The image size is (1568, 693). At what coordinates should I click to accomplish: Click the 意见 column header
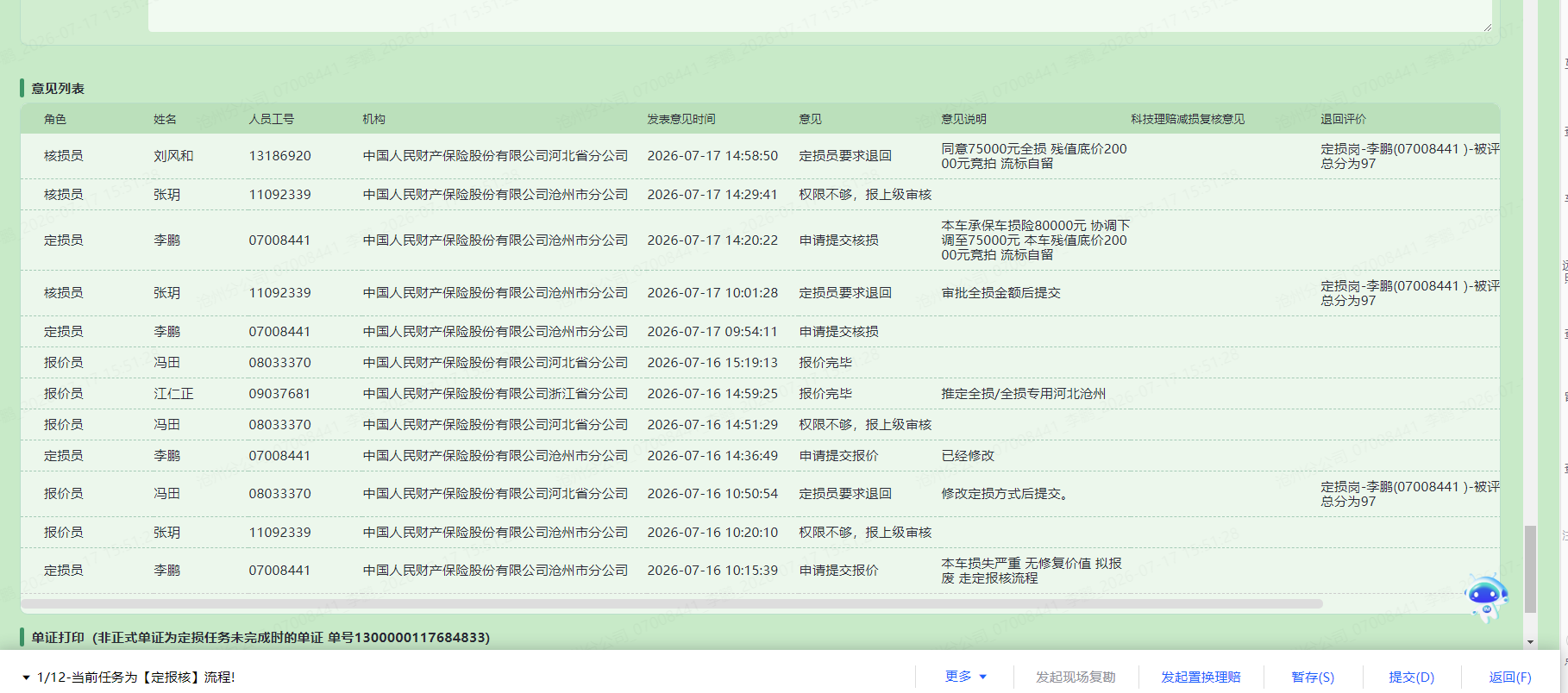[810, 119]
